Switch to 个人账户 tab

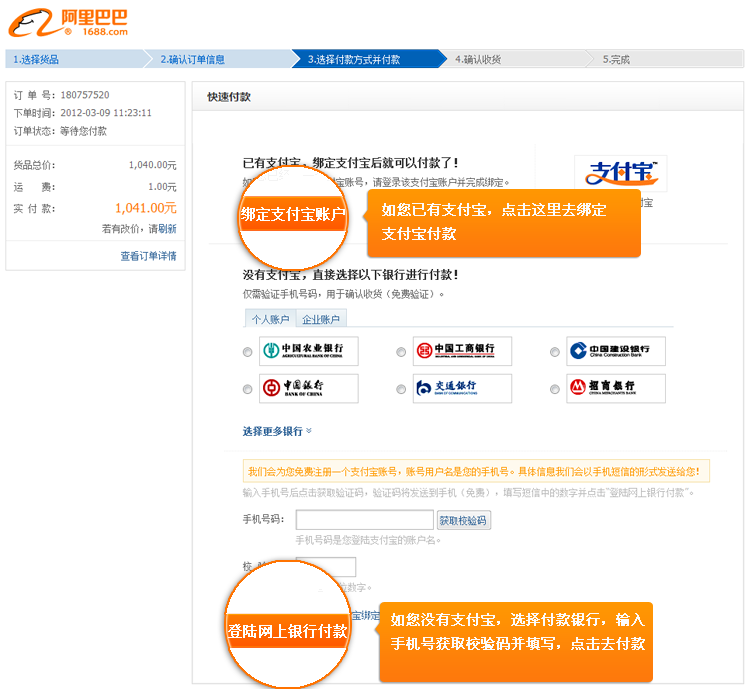tap(270, 319)
